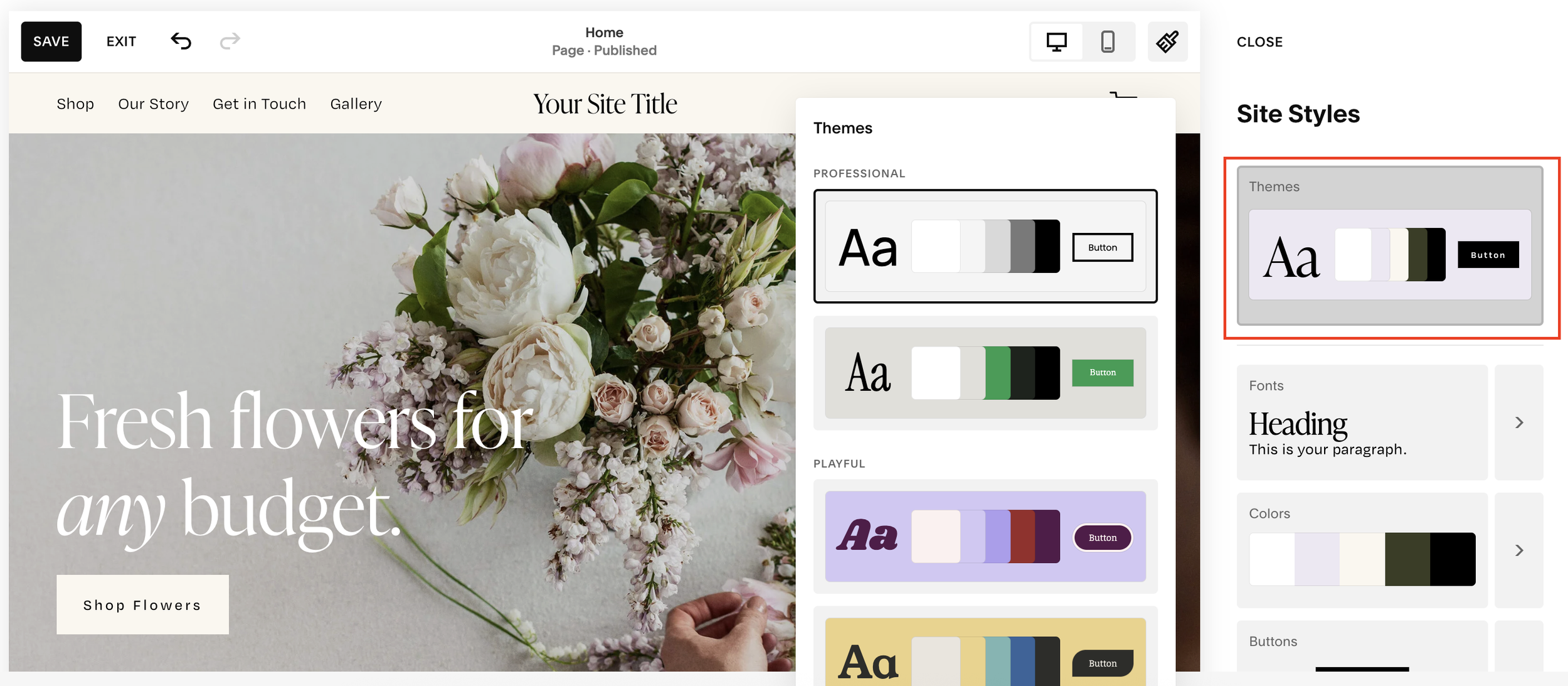Open the Get in Touch page
Viewport: 1568px width, 686px height.
(x=259, y=104)
